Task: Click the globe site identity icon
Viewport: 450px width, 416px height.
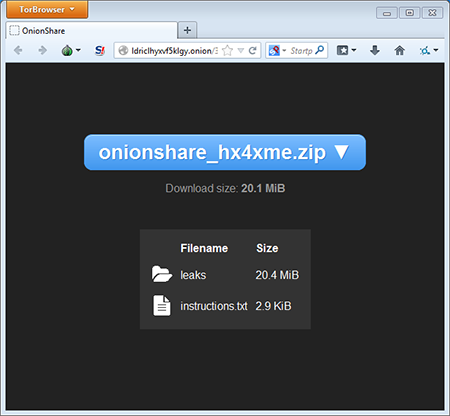Action: pos(123,50)
